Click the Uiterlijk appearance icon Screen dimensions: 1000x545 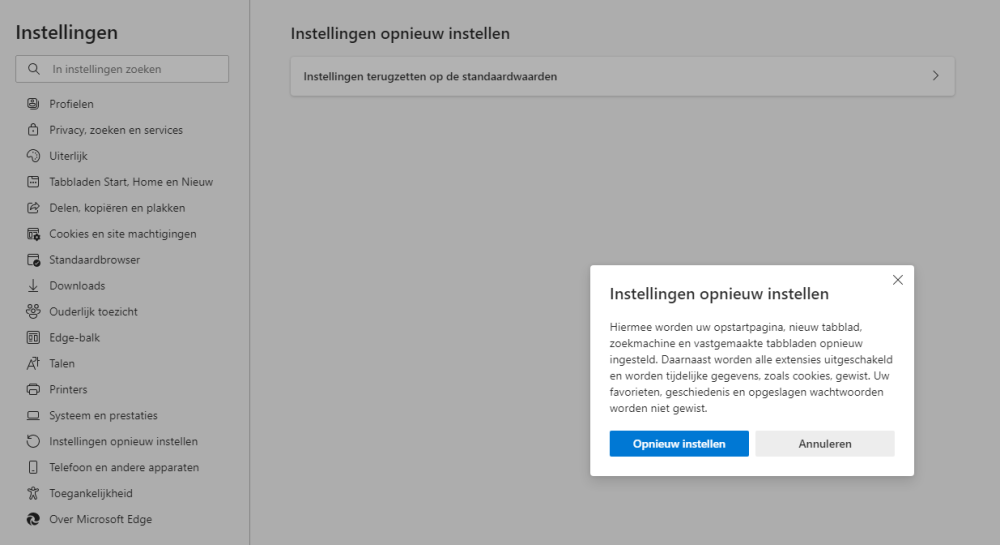pyautogui.click(x=33, y=156)
